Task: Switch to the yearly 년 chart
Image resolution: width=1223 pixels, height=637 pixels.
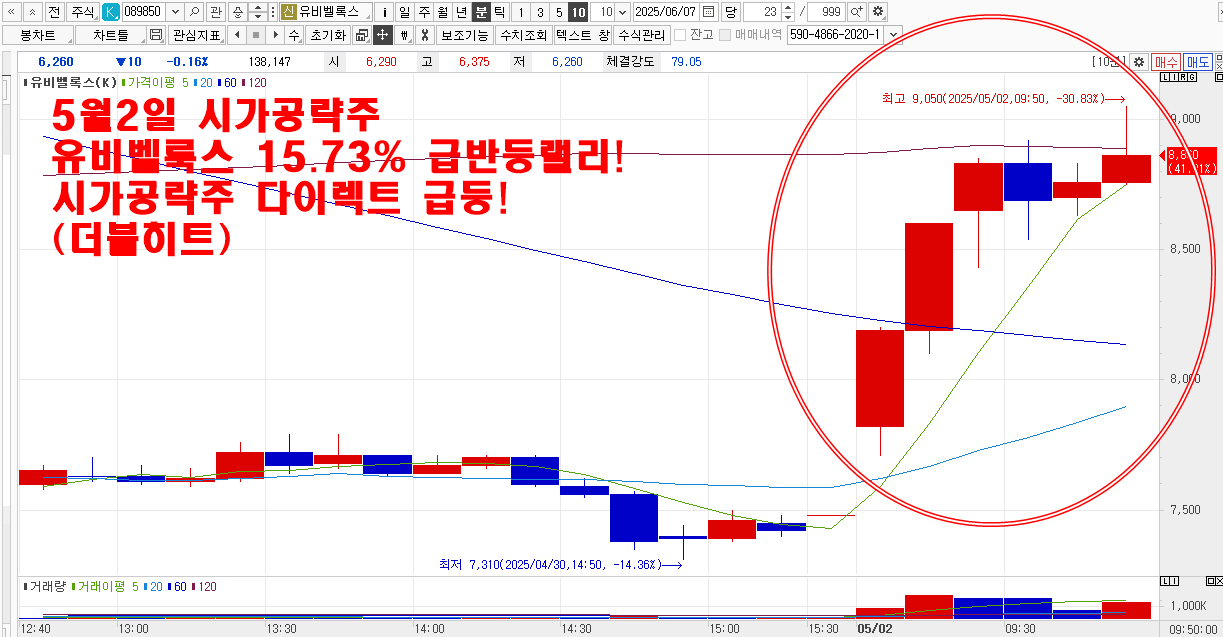Action: coord(461,12)
